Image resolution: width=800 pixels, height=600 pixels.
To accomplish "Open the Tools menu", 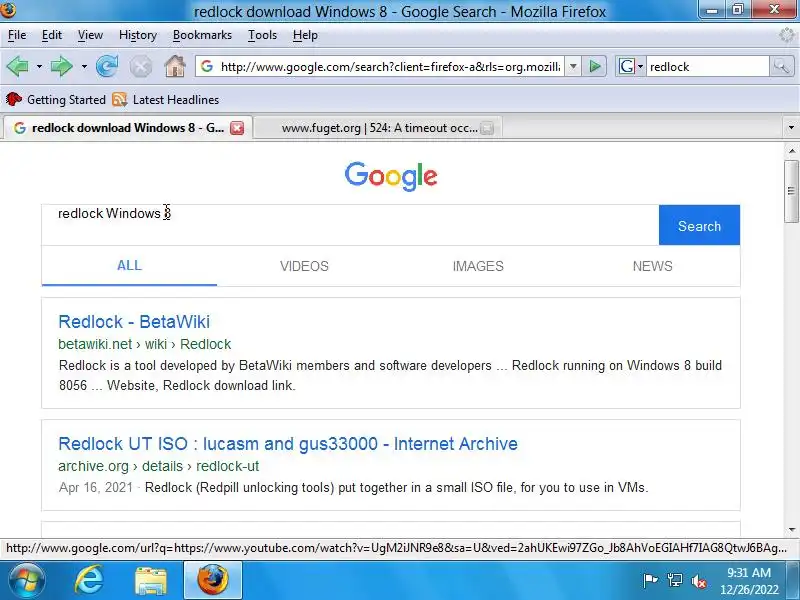I will 262,35.
